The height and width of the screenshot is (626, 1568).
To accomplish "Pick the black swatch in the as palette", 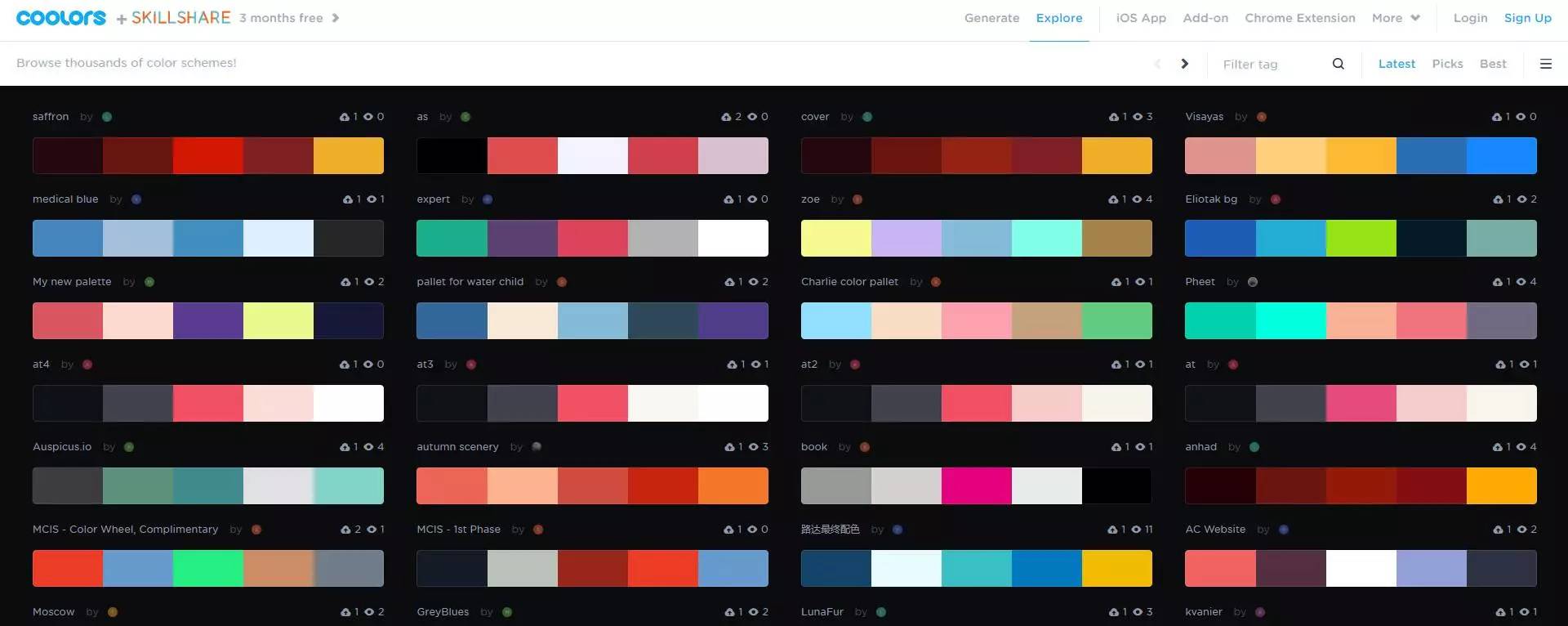I will (452, 155).
